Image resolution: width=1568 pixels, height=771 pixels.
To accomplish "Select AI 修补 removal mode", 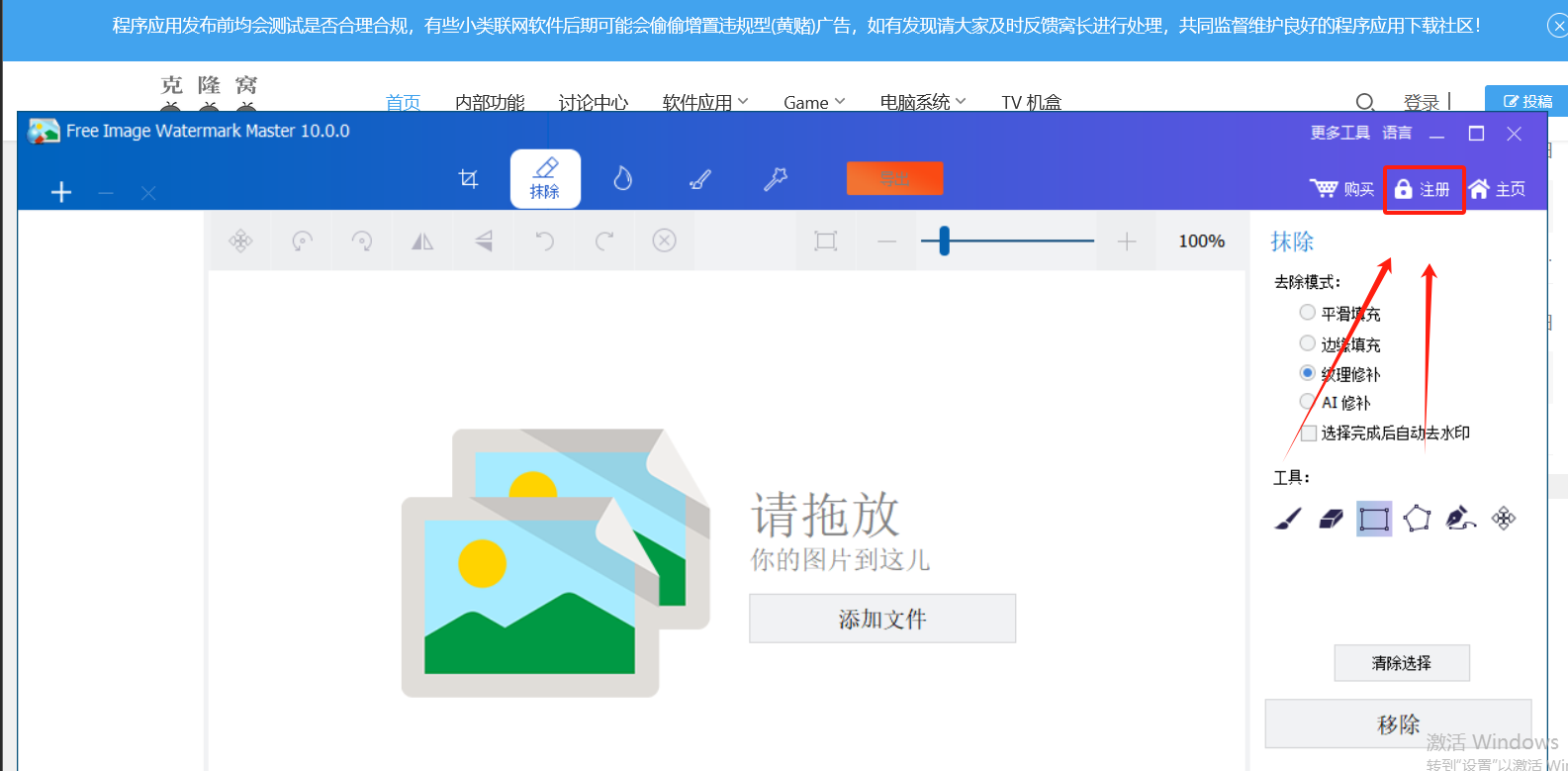I will (x=1307, y=402).
